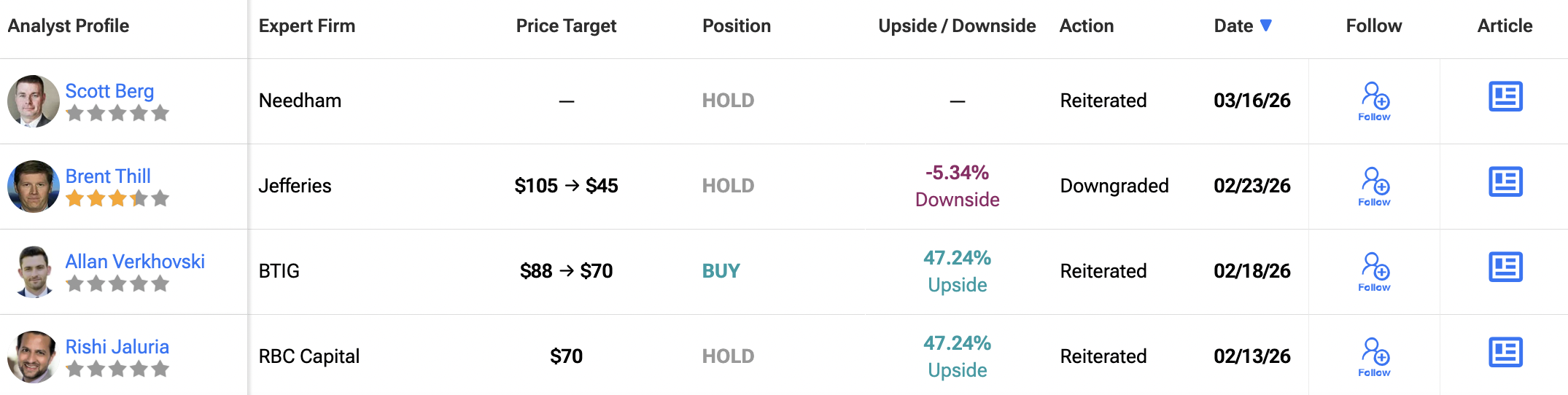Toggle Date column sort arrow
The width and height of the screenshot is (1568, 395).
pos(1266,26)
